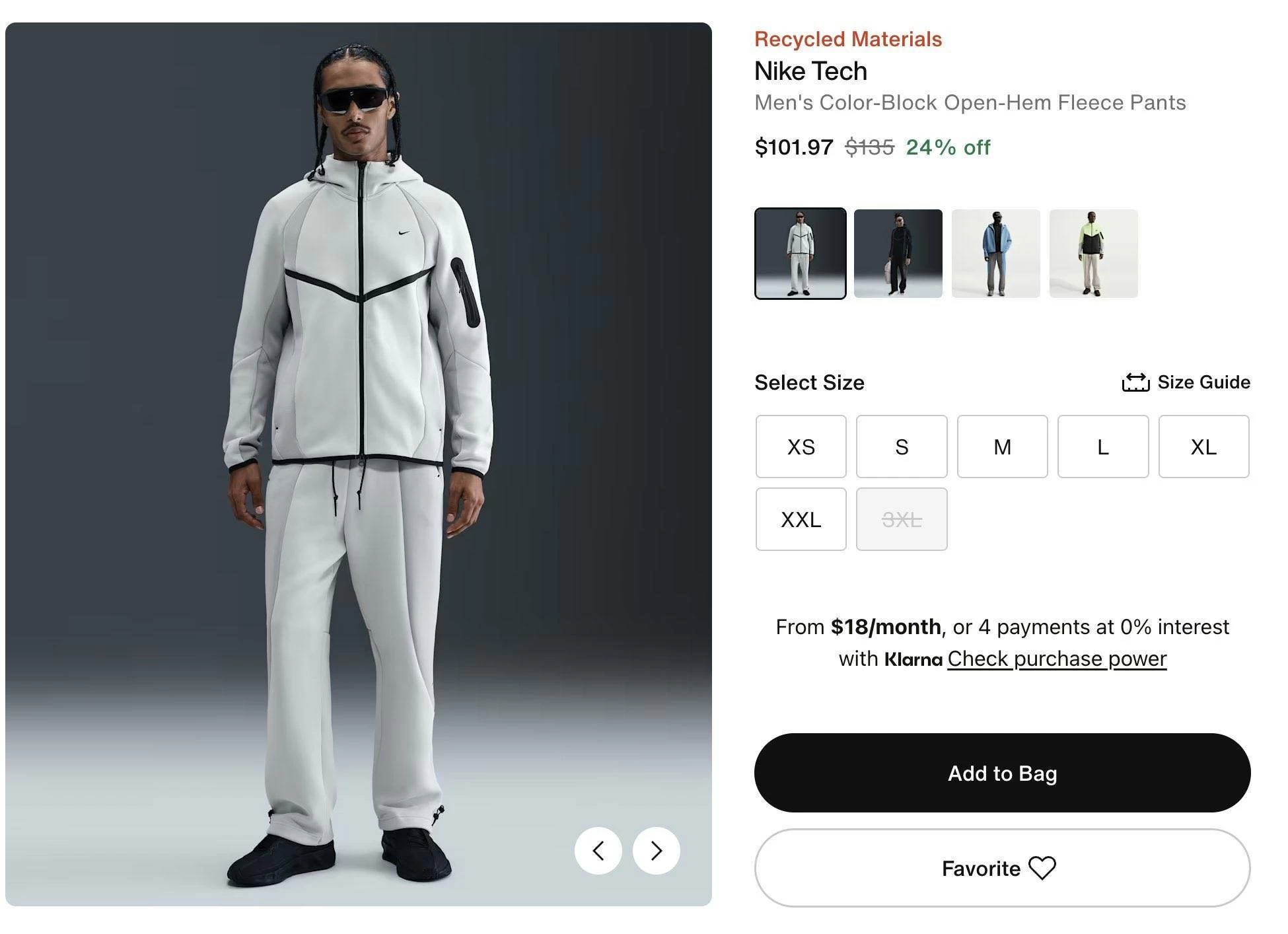Pick size M
This screenshot has width=1288, height=934.
click(x=1002, y=447)
